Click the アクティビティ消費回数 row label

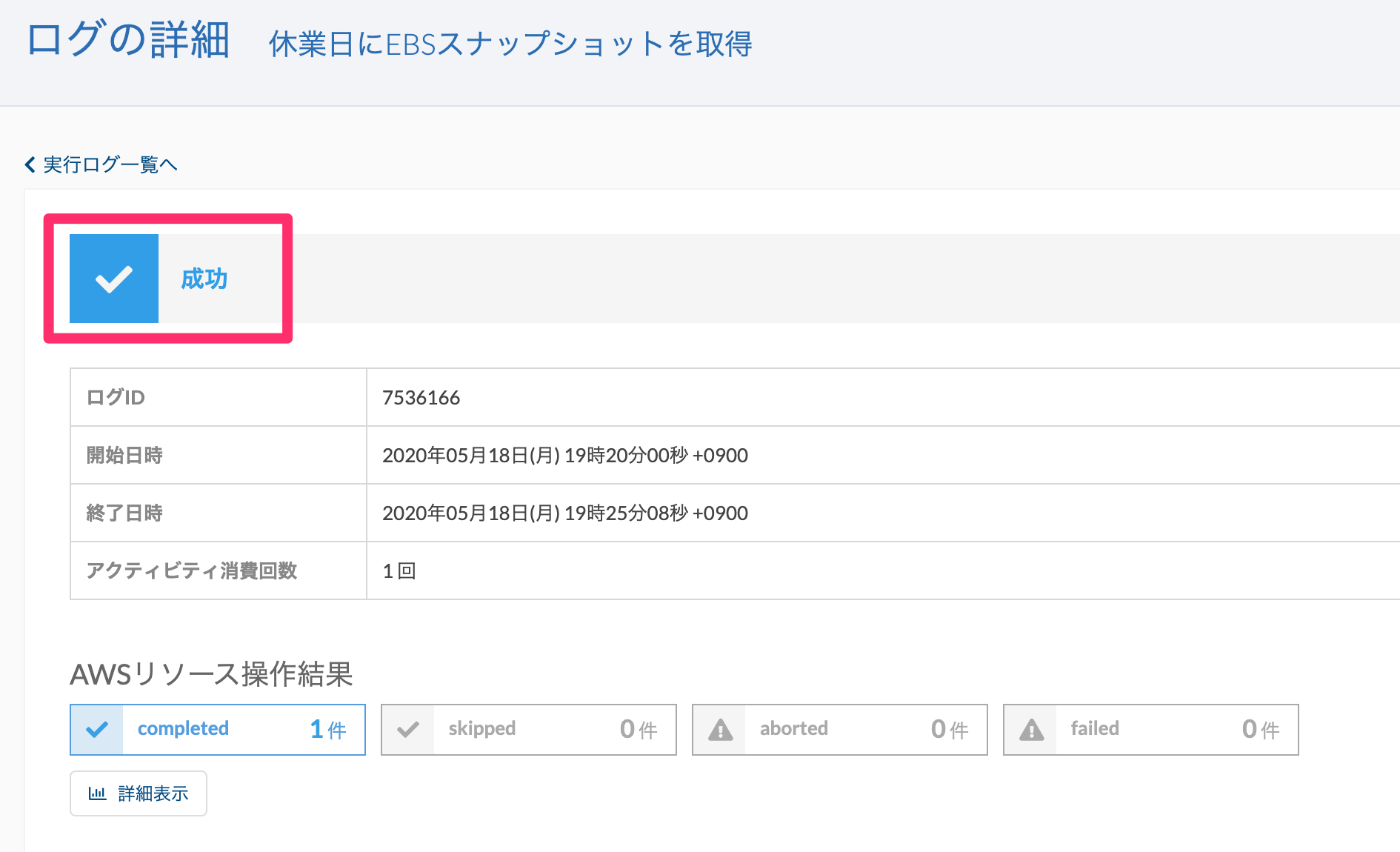pos(192,571)
